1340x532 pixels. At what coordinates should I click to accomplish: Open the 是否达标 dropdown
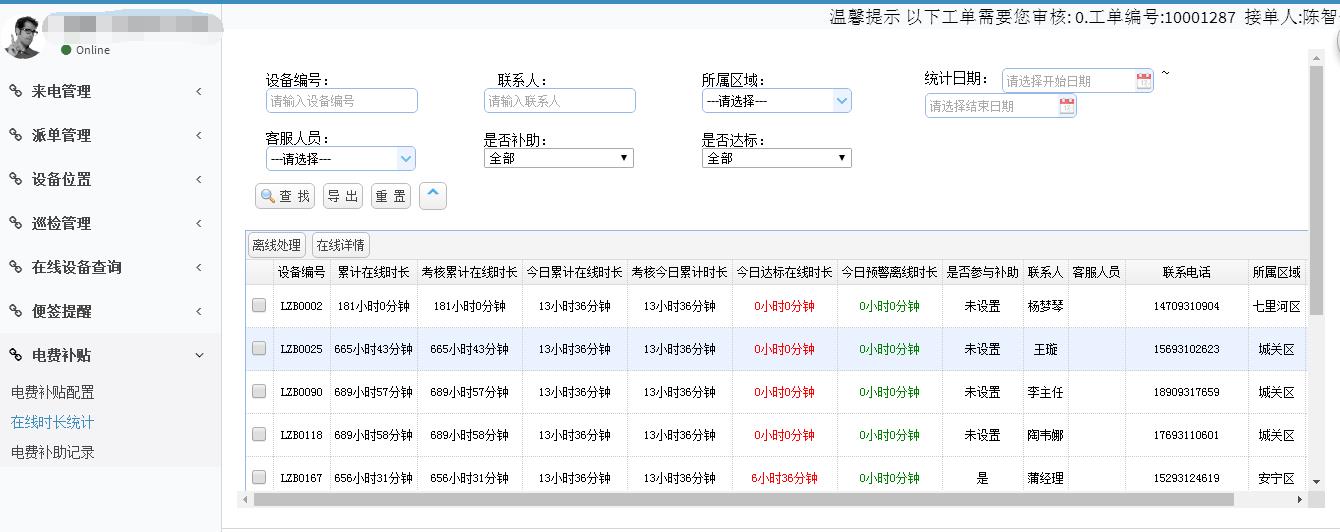(777, 158)
